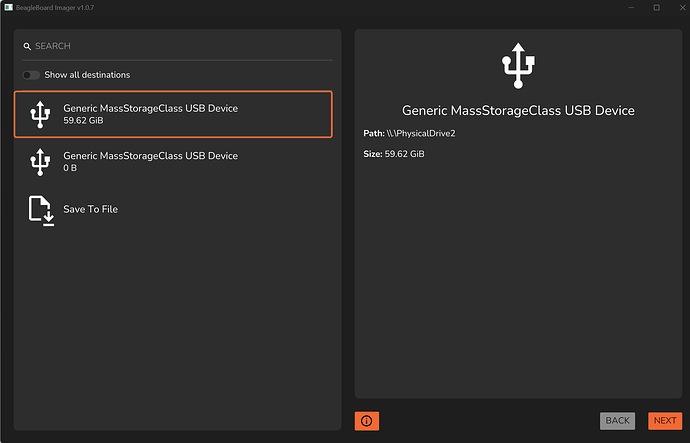
Task: Proceed with the NEXT button
Action: pos(665,421)
